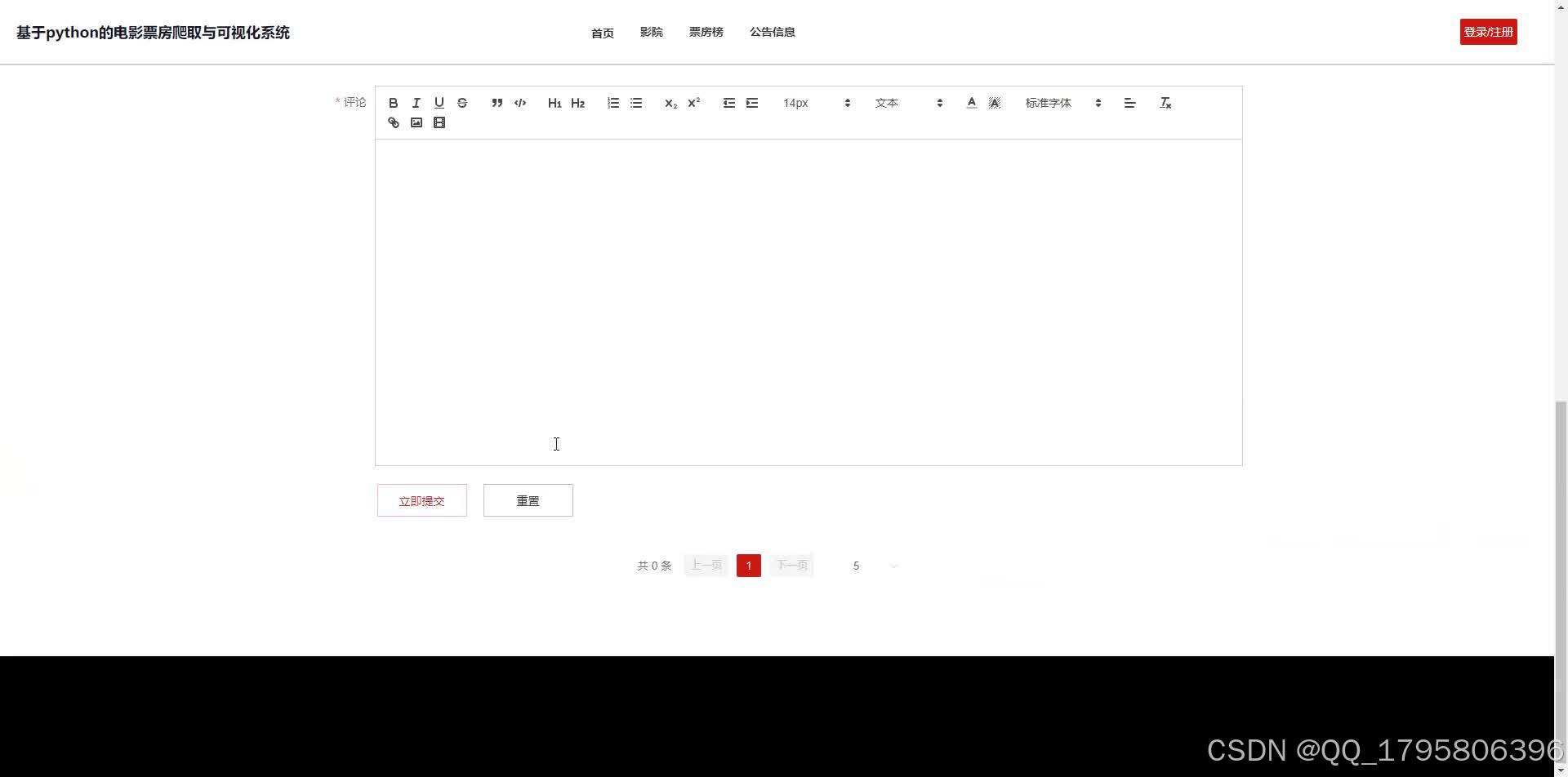
Task: Go to the 首页 nav item
Action: click(x=603, y=33)
